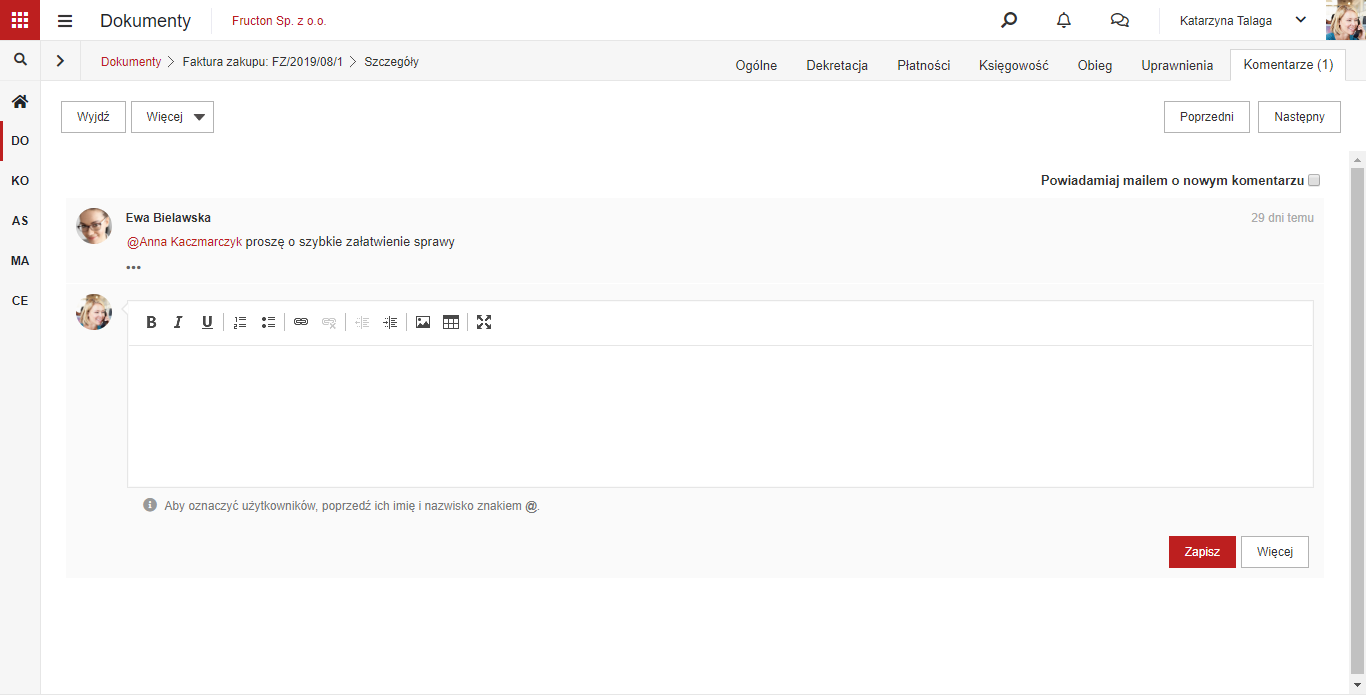Toggle underline formatting in editor
The width and height of the screenshot is (1366, 695).
207,322
